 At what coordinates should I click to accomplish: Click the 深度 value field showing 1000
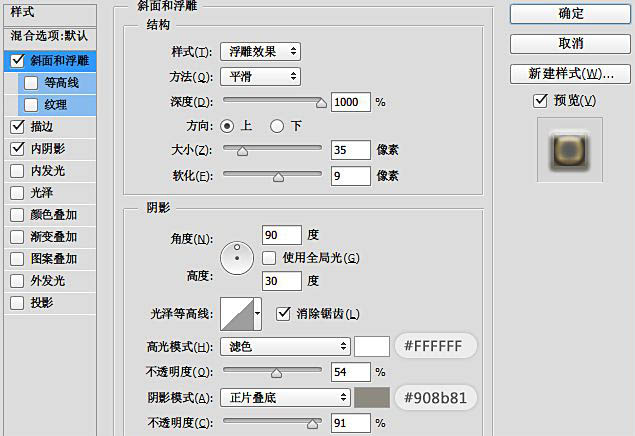[x=351, y=102]
